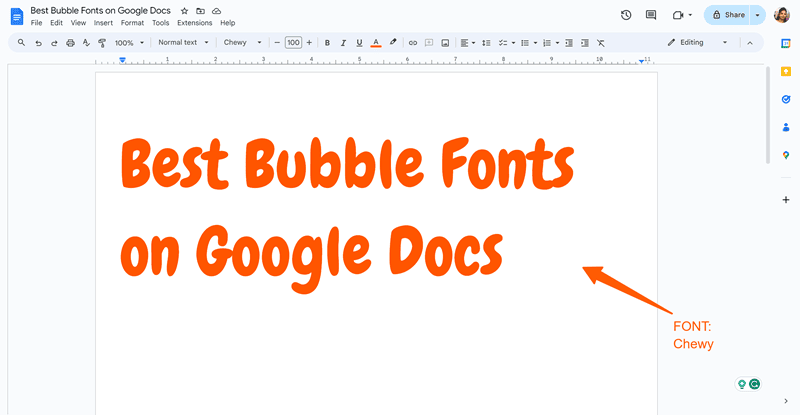The width and height of the screenshot is (800, 415).
Task: Toggle bold formatting
Action: [x=327, y=43]
